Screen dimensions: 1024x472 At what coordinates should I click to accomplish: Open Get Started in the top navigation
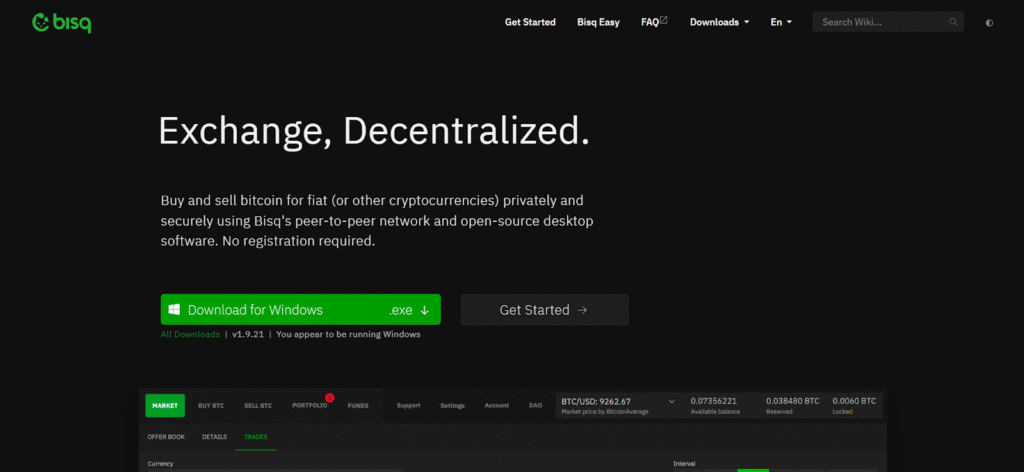pos(530,22)
